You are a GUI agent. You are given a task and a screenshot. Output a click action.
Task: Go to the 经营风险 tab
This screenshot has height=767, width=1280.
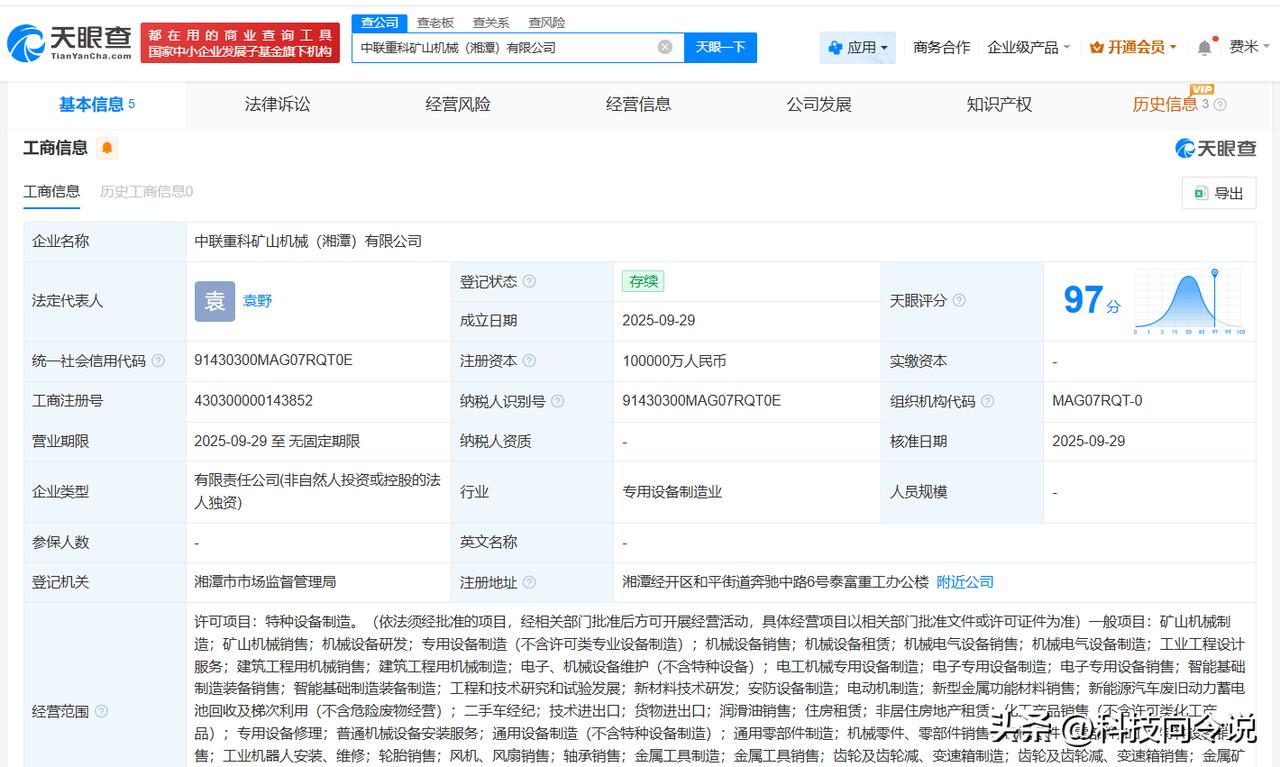coord(458,104)
